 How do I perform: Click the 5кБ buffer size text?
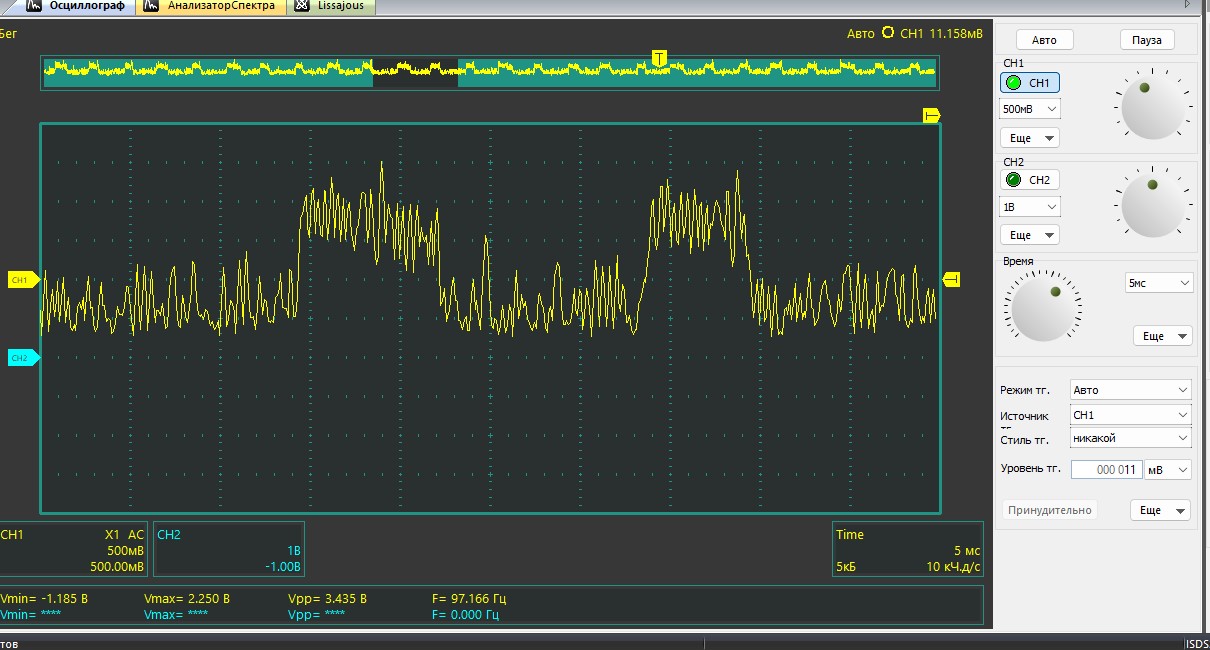[x=846, y=567]
